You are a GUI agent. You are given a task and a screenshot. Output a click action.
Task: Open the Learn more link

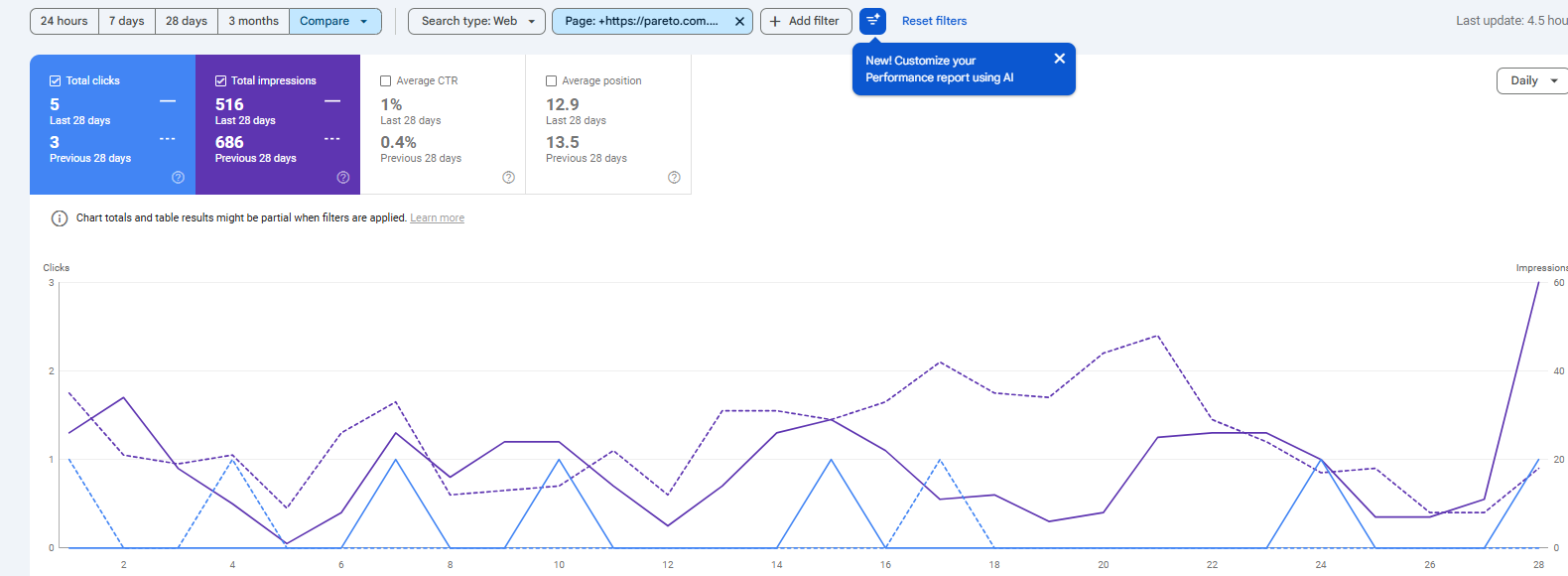click(437, 218)
